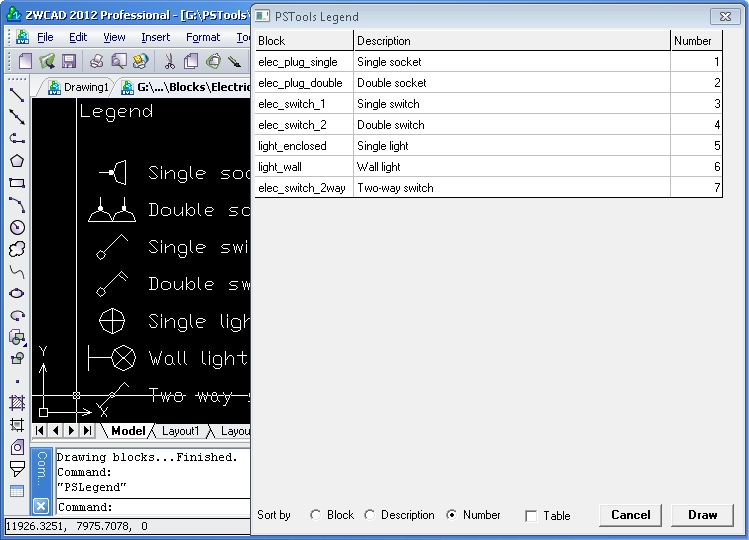Open the View menu
This screenshot has width=749, height=540.
pos(114,37)
